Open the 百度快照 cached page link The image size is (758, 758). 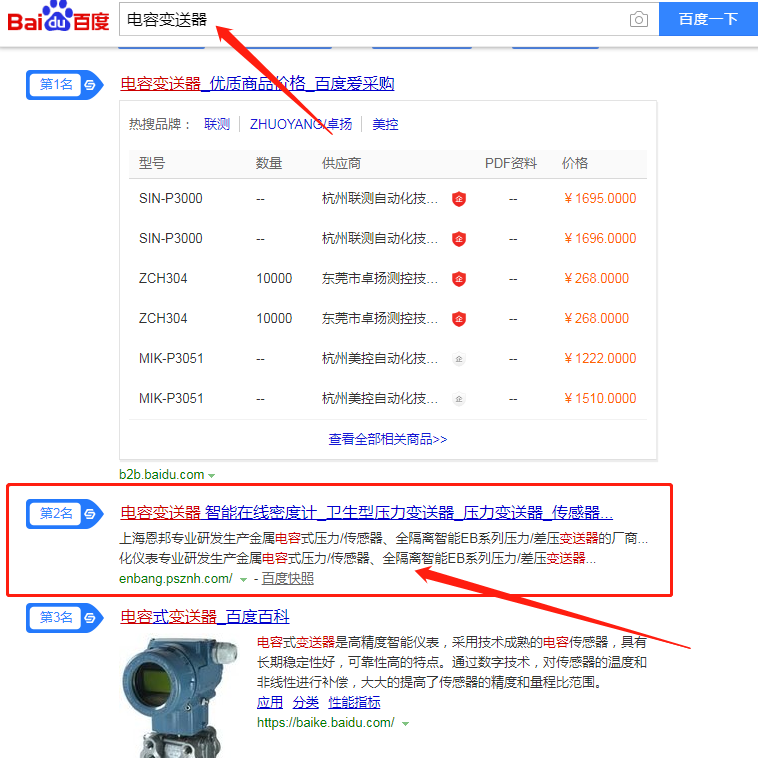click(x=287, y=579)
